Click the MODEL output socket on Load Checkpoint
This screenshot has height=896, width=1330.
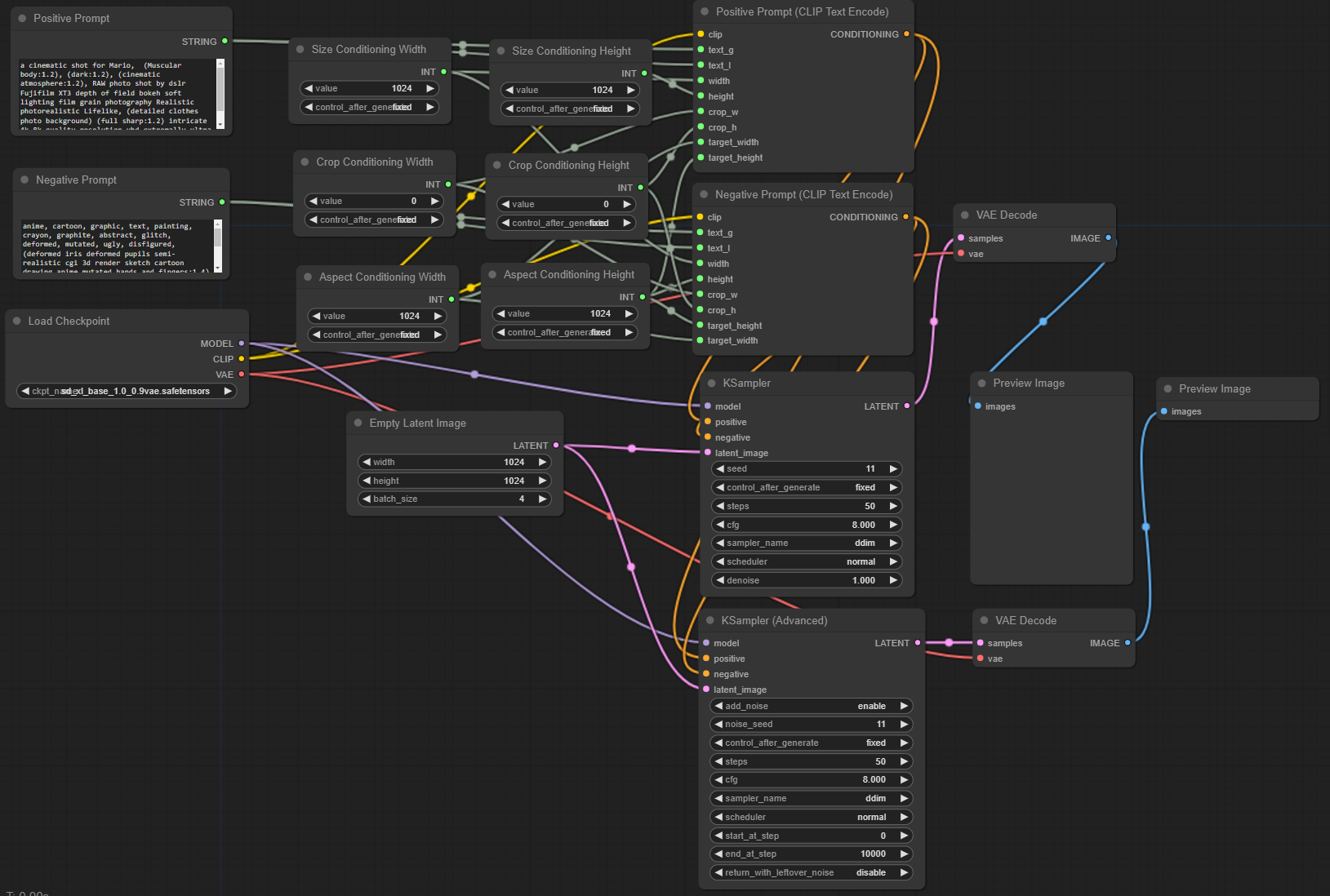click(242, 344)
